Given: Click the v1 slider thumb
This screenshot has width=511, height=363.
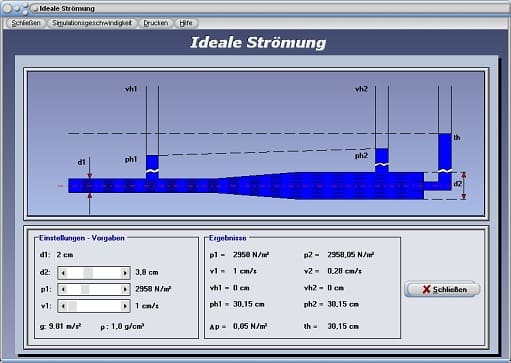Looking at the screenshot, I should 72,306.
